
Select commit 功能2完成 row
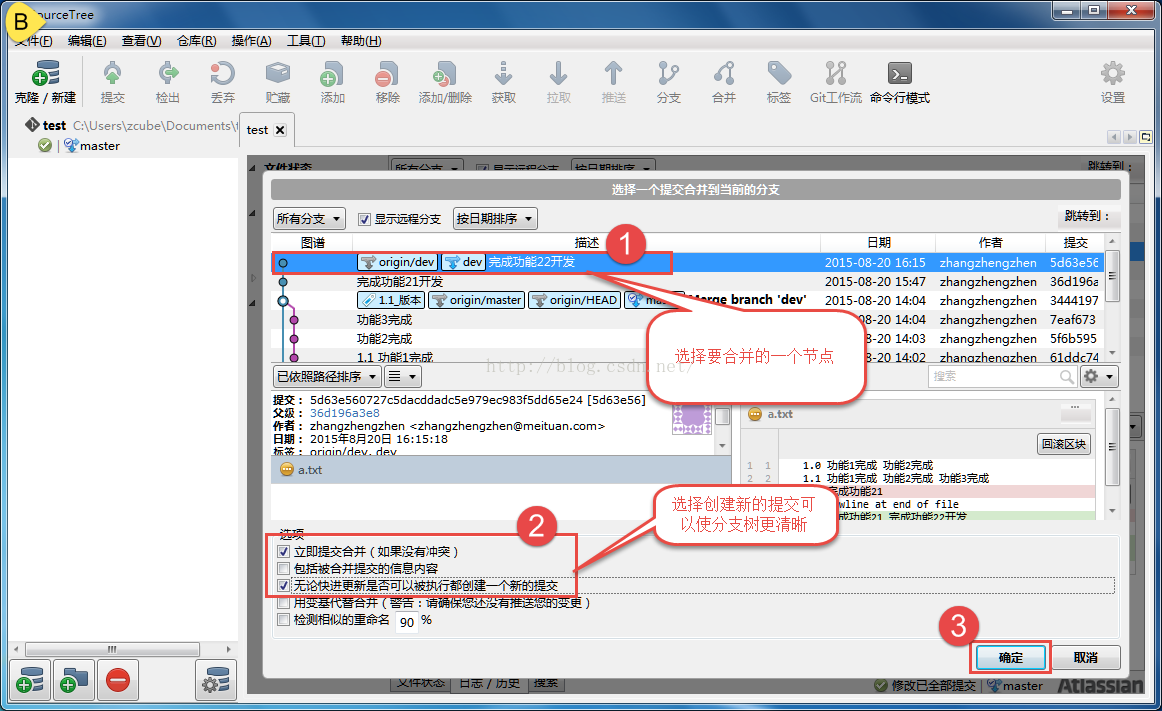click(x=687, y=339)
